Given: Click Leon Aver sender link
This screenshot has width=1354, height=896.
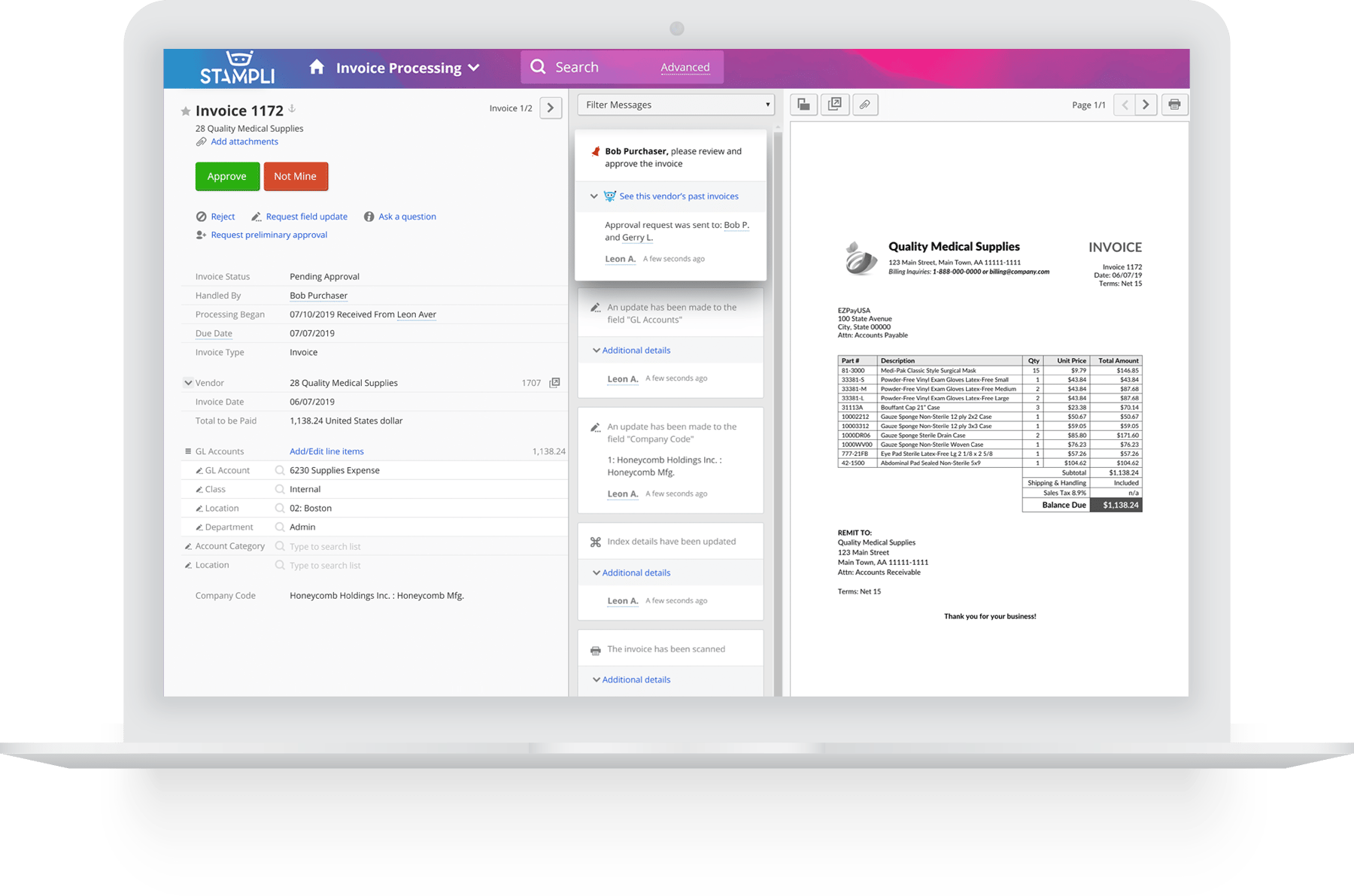Looking at the screenshot, I should [416, 314].
